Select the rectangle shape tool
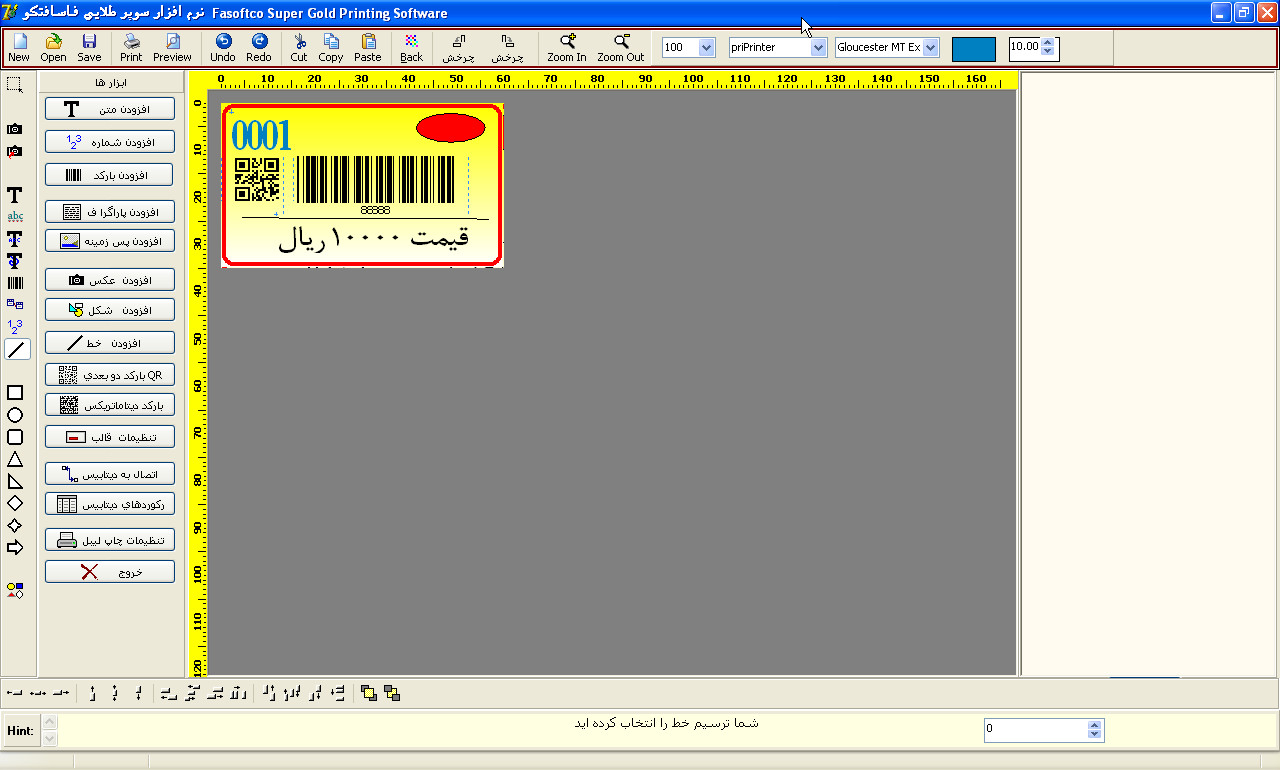The height and width of the screenshot is (770, 1280). point(15,393)
